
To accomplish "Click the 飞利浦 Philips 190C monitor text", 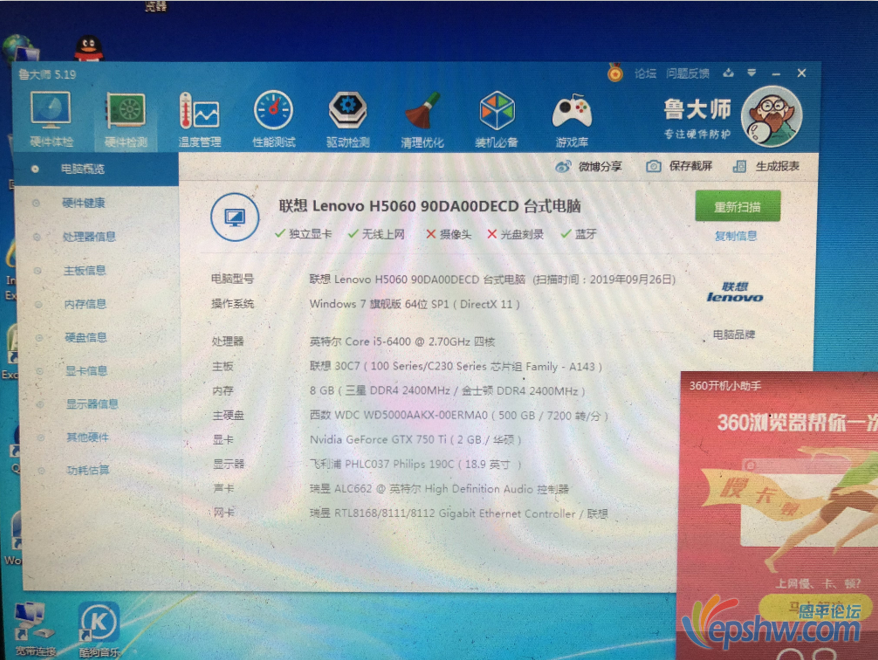I will (x=415, y=464).
